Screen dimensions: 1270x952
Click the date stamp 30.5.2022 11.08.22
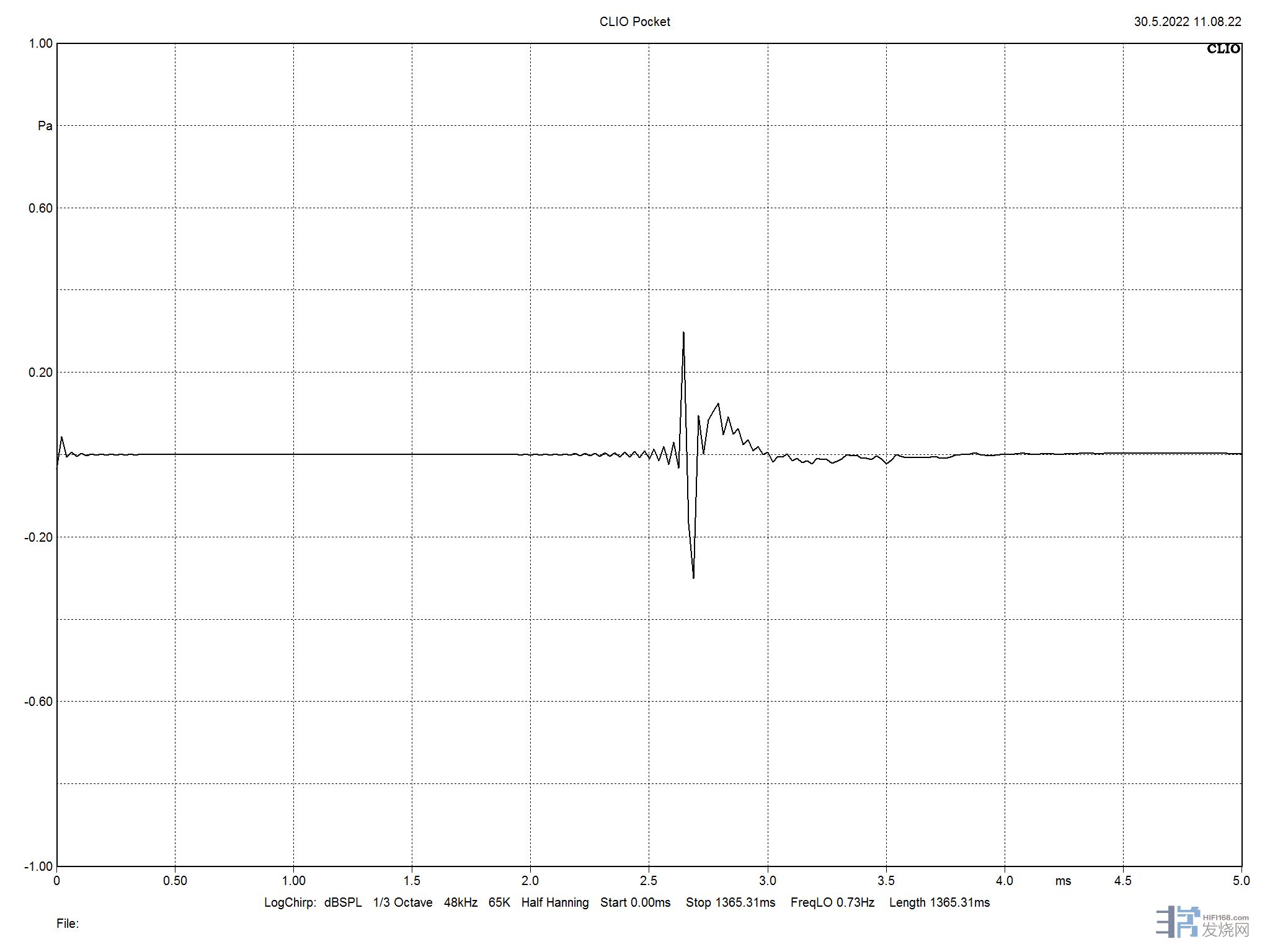pos(1187,22)
